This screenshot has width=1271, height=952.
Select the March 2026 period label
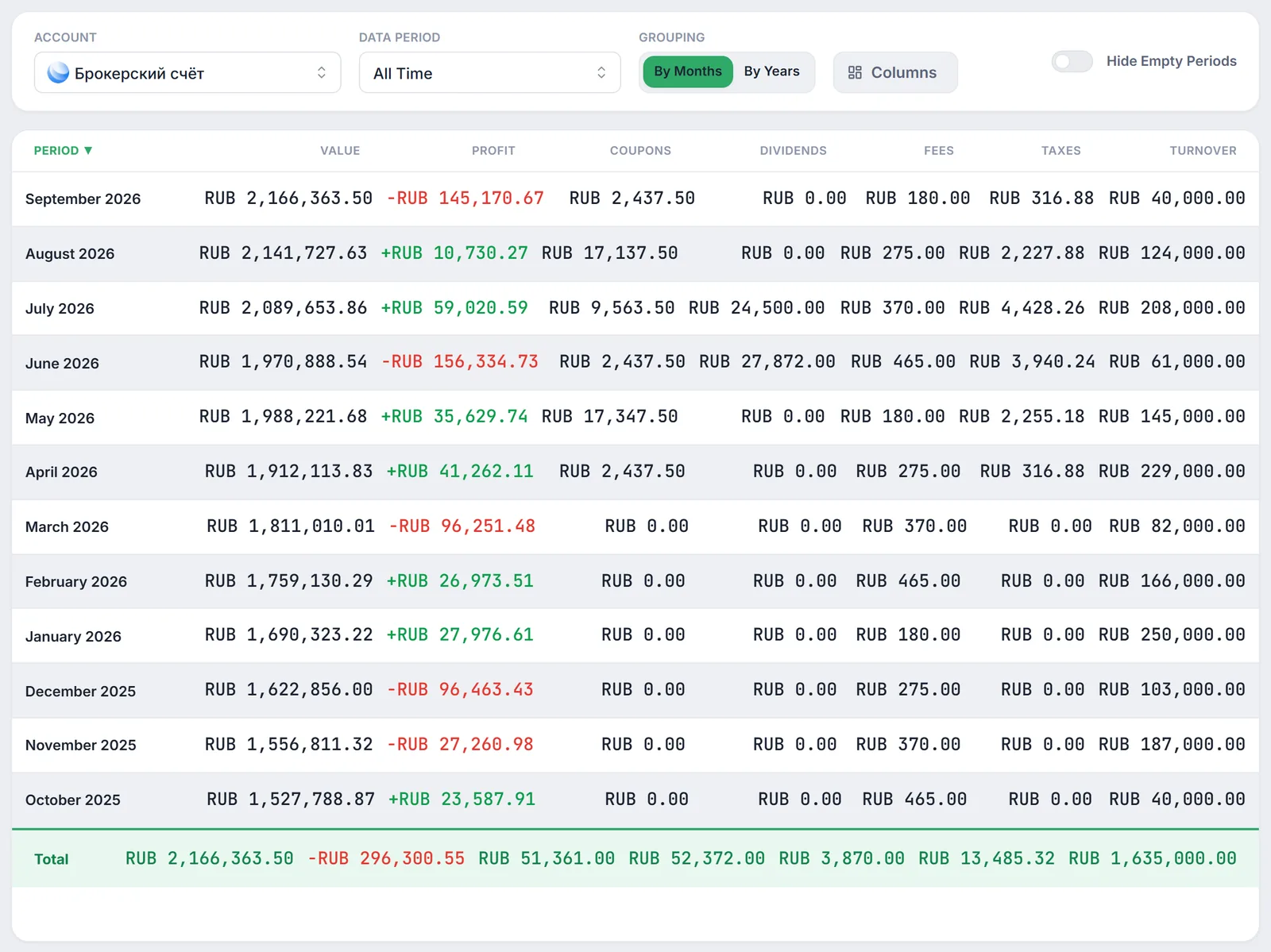(x=67, y=526)
